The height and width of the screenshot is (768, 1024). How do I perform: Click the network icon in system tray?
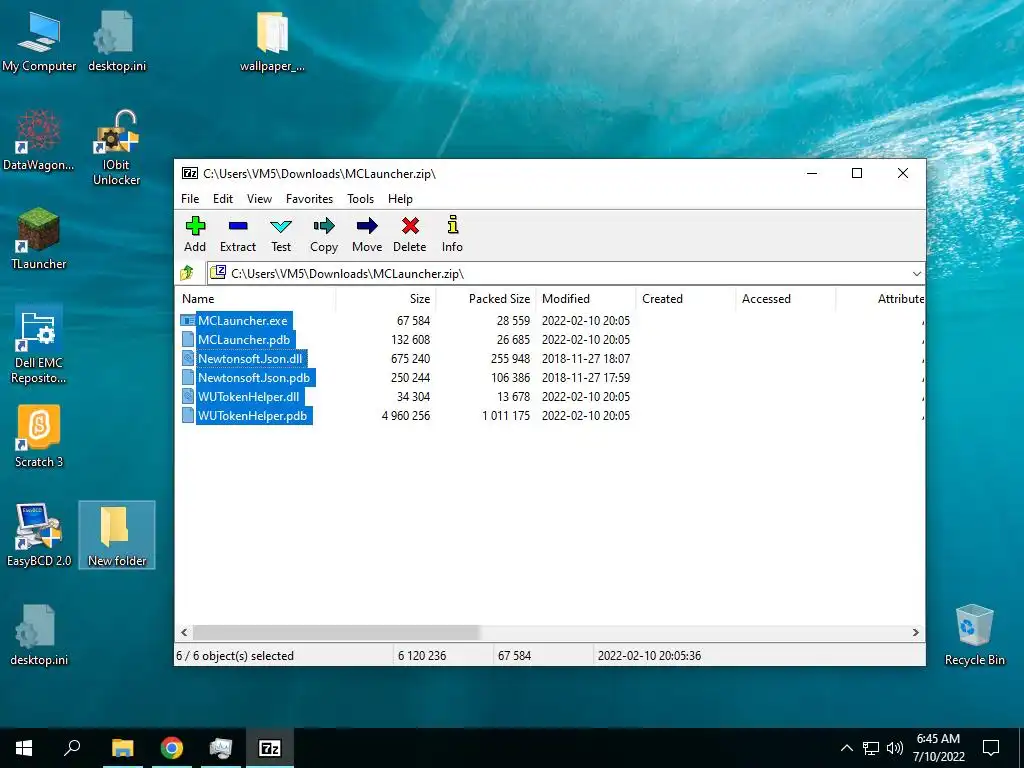coord(871,748)
